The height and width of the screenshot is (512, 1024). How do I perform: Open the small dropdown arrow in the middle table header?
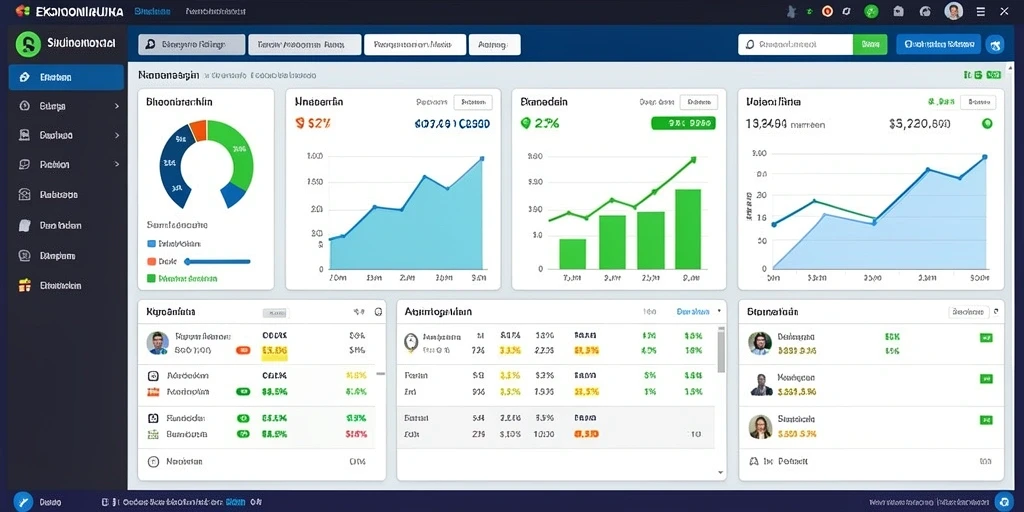(x=719, y=312)
